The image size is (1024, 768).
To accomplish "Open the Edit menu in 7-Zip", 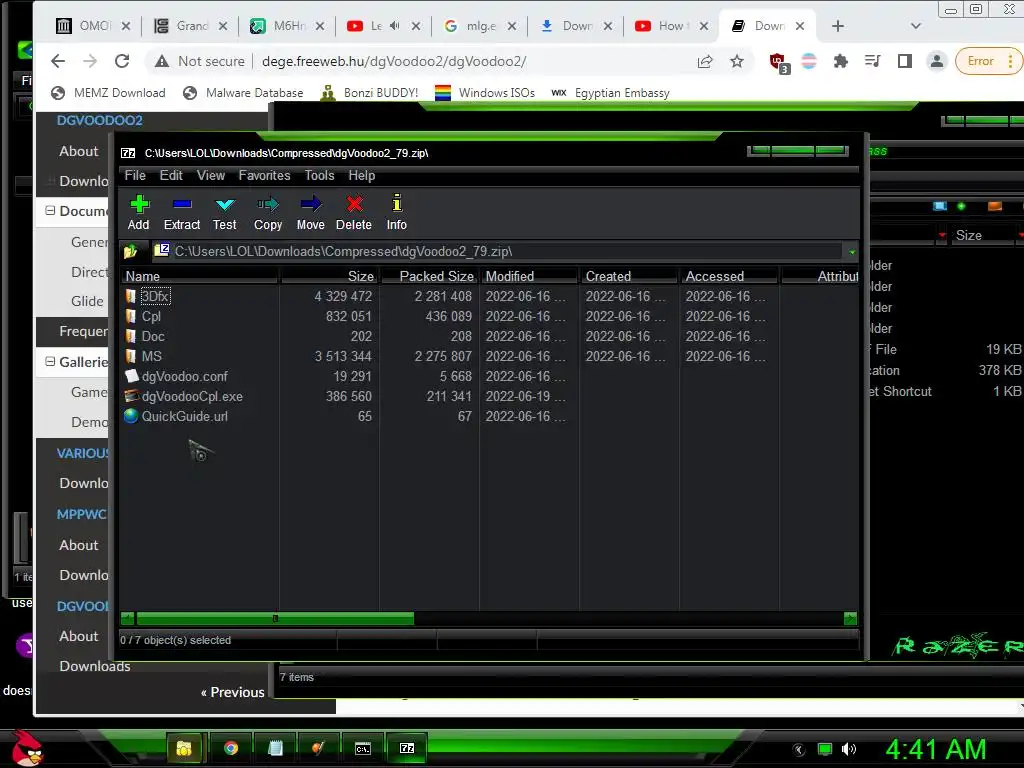I will point(171,176).
